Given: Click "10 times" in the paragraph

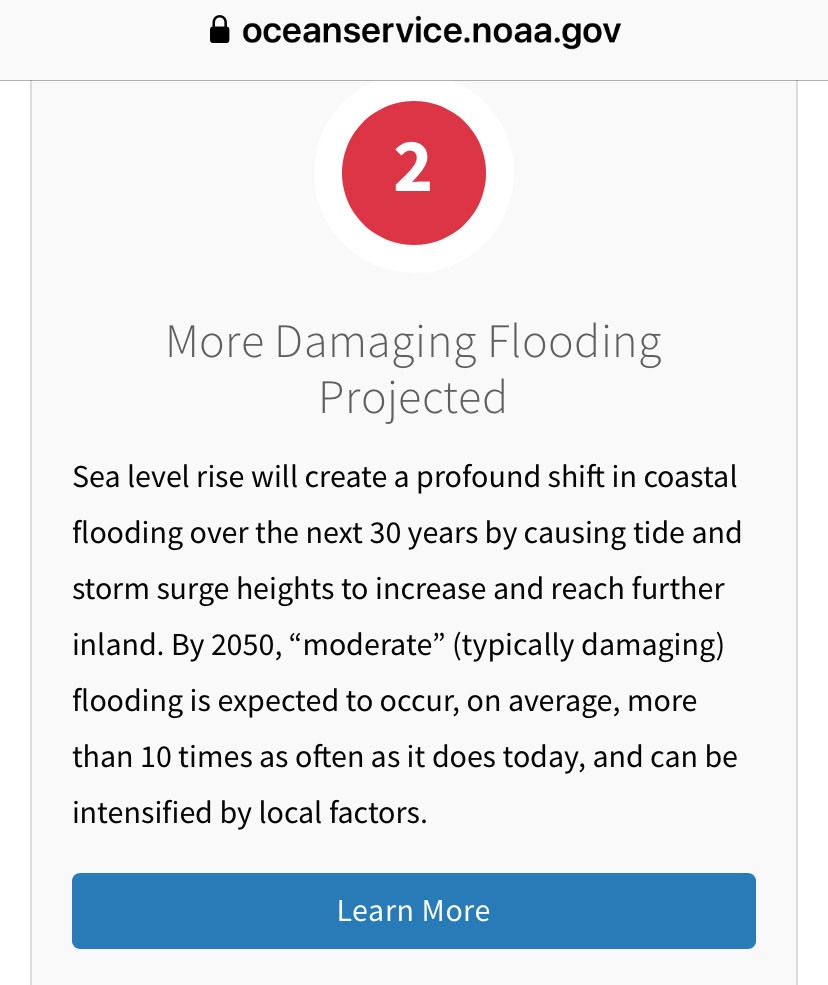Looking at the screenshot, I should pyautogui.click(x=171, y=756).
